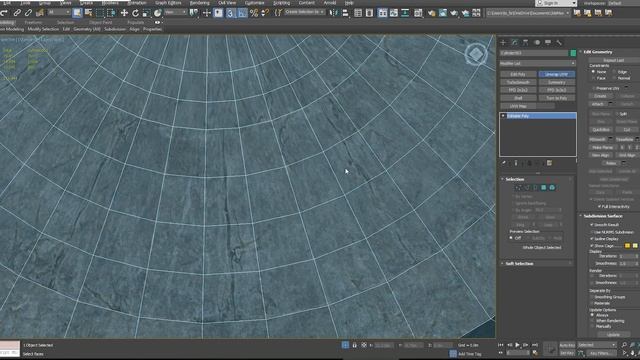This screenshot has height=360, width=640.
Task: Open the reference coordinate system dropdown
Action: pyautogui.click(x=176, y=13)
